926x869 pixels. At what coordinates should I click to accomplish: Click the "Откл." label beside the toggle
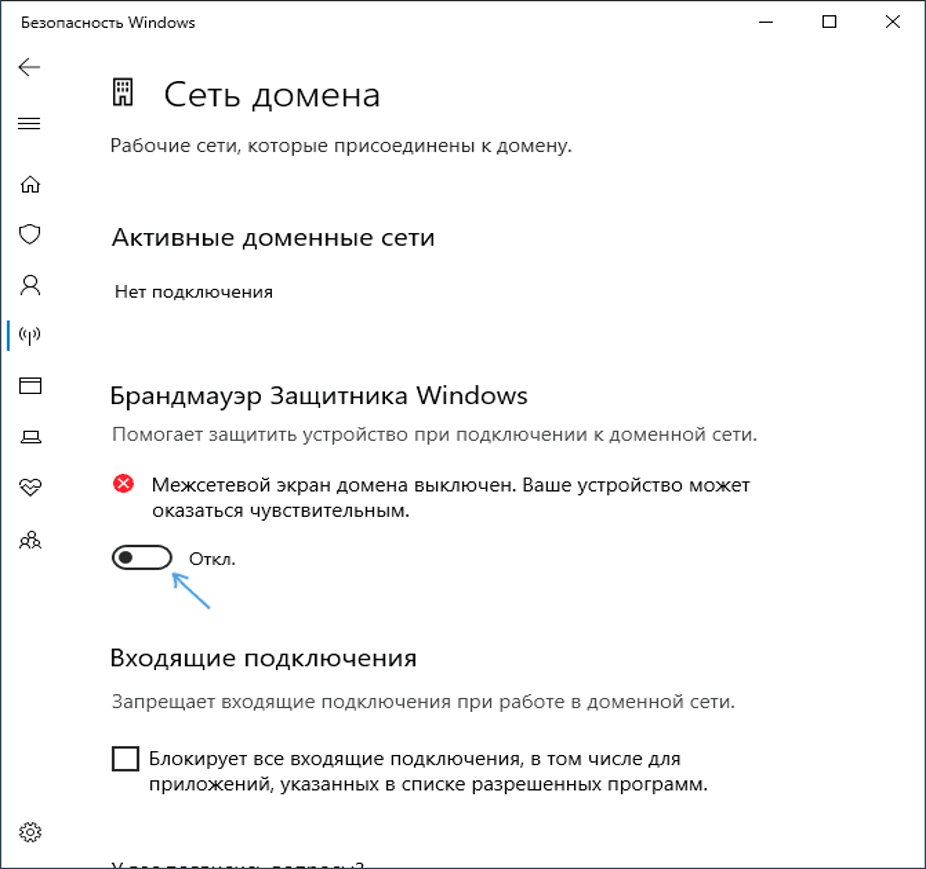tap(212, 559)
